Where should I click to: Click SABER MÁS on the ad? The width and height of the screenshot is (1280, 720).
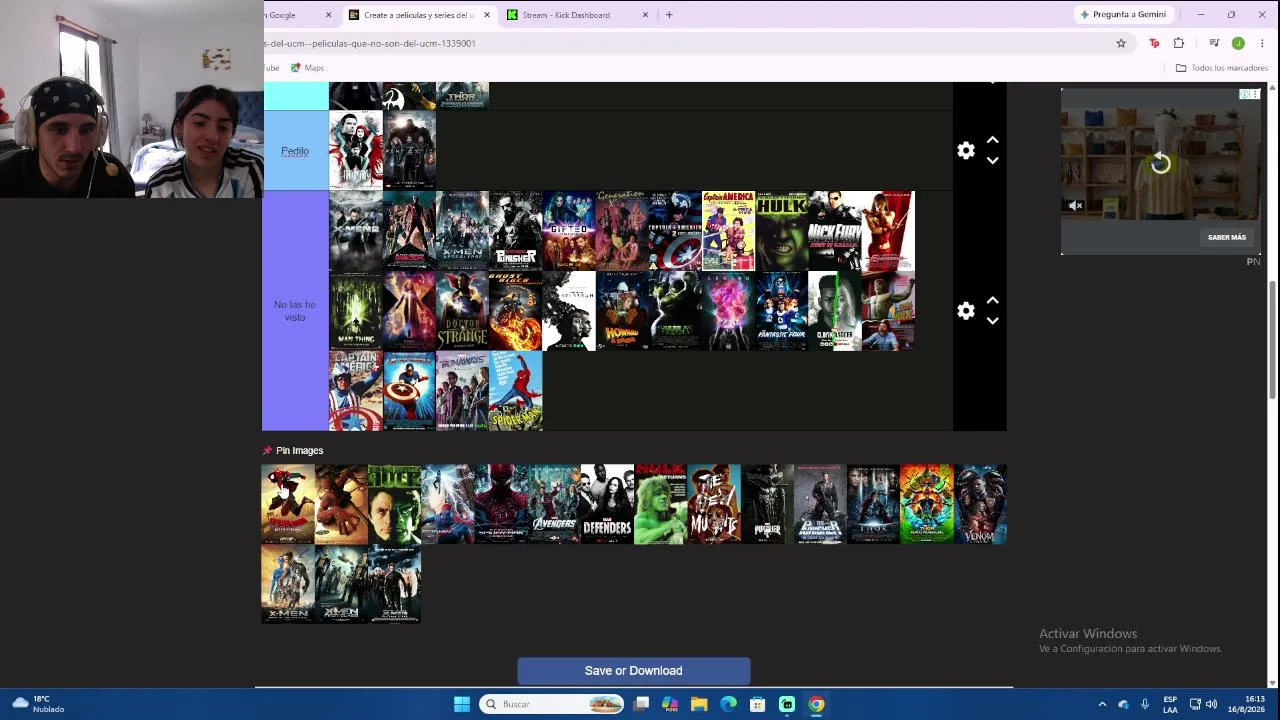1227,238
